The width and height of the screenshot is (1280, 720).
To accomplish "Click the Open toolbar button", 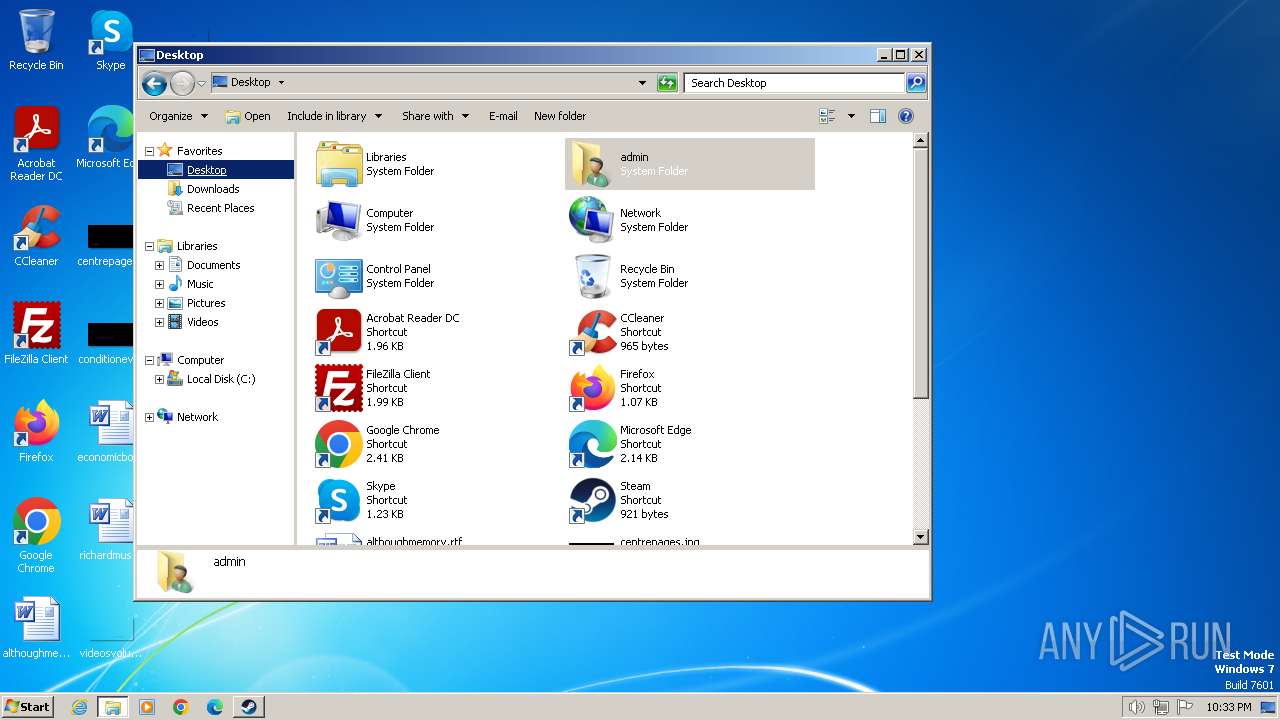I will (248, 116).
